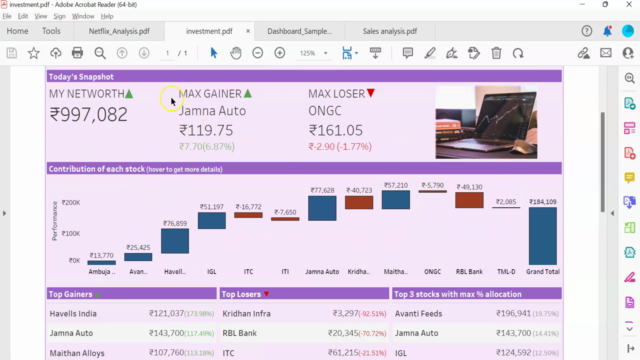Go to next page arrow

144,53
